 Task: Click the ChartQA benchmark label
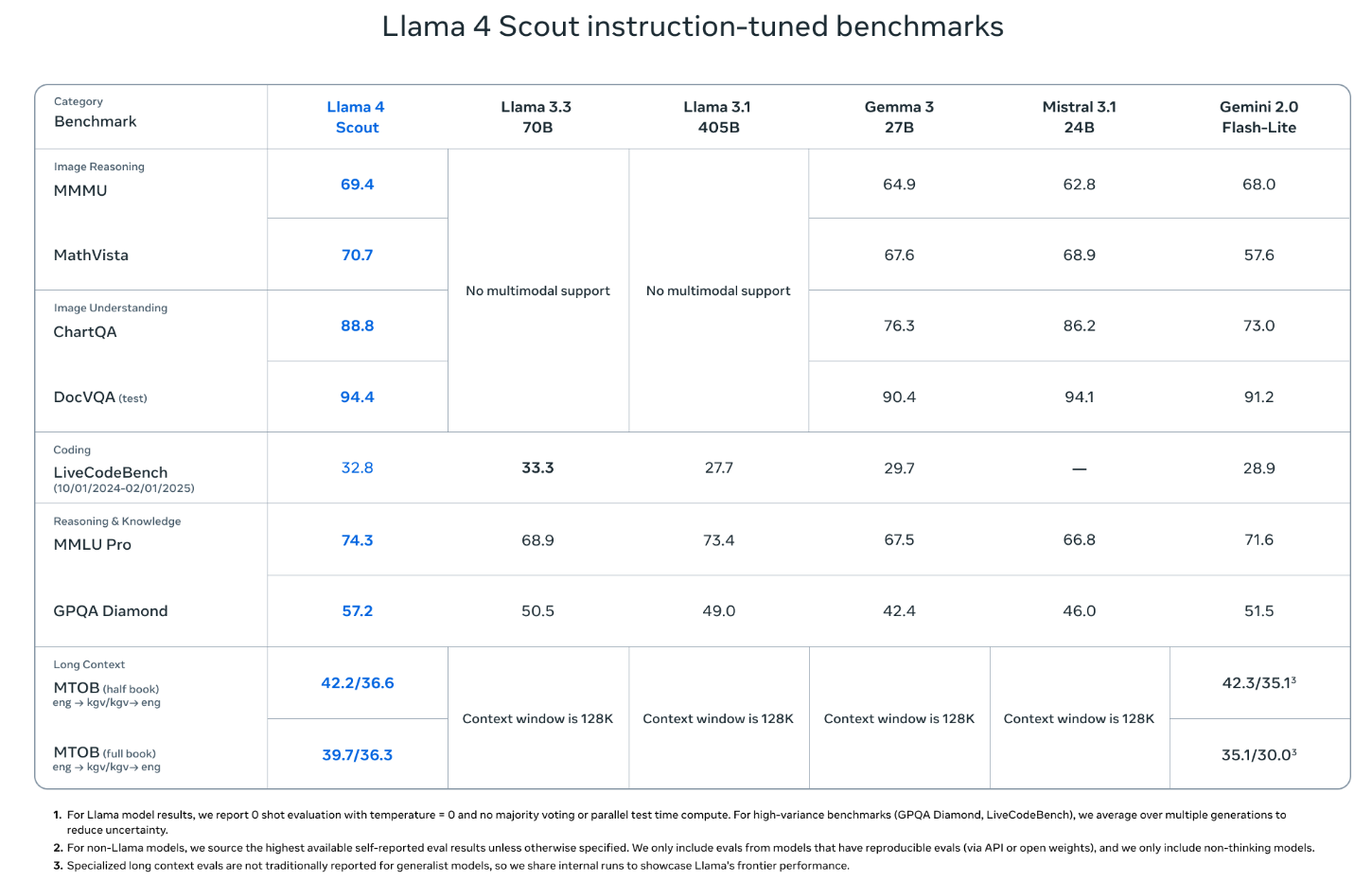(85, 332)
